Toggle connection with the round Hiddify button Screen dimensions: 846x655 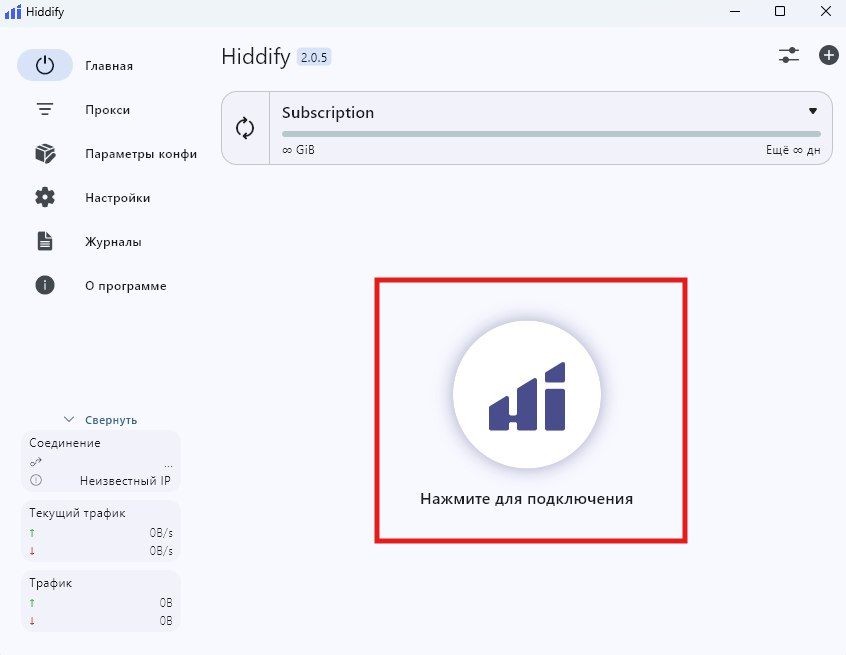click(527, 395)
